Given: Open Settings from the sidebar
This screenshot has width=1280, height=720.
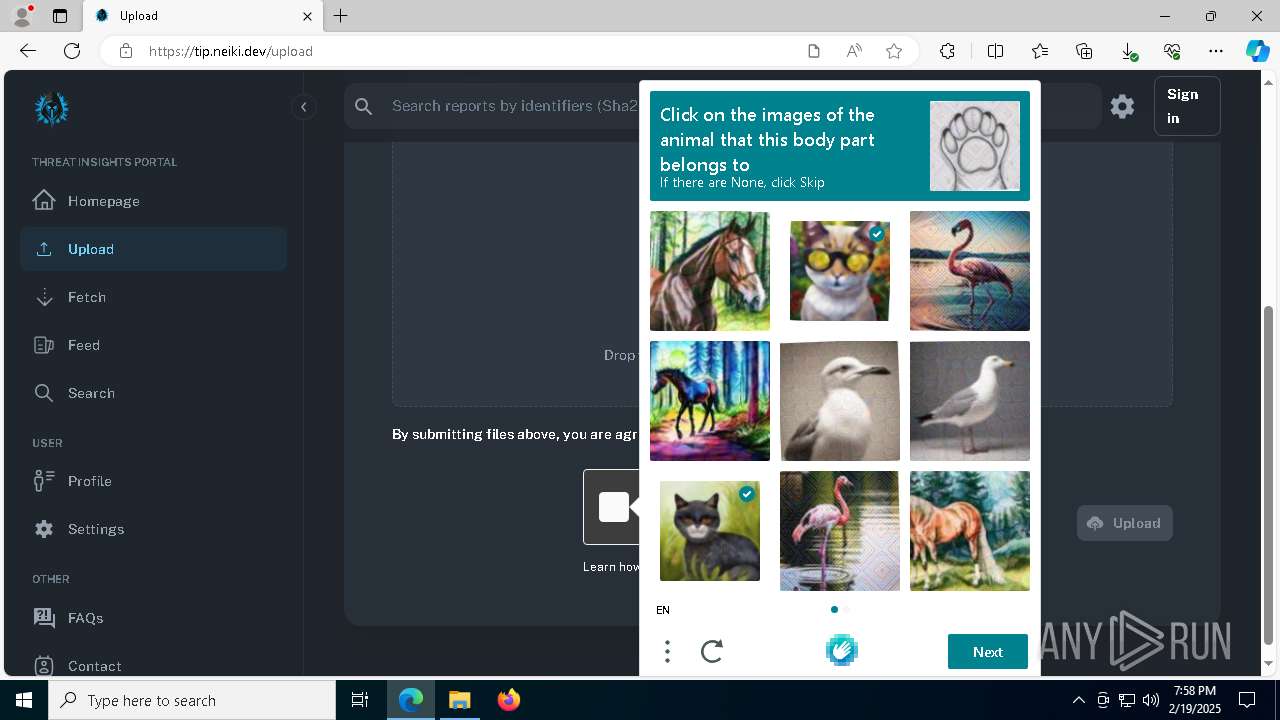Looking at the screenshot, I should (x=153, y=529).
